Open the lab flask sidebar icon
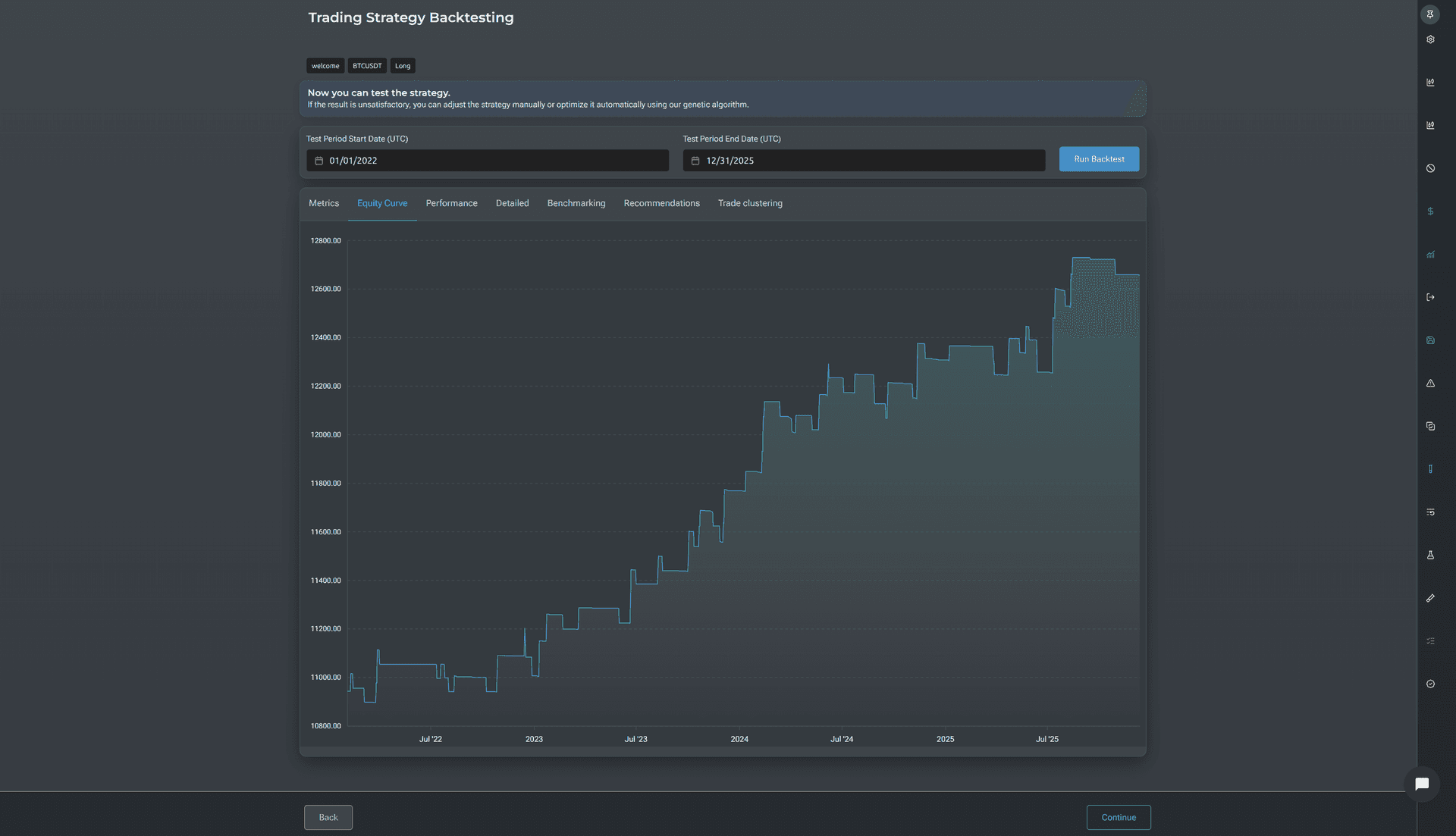1456x836 pixels. pos(1430,555)
